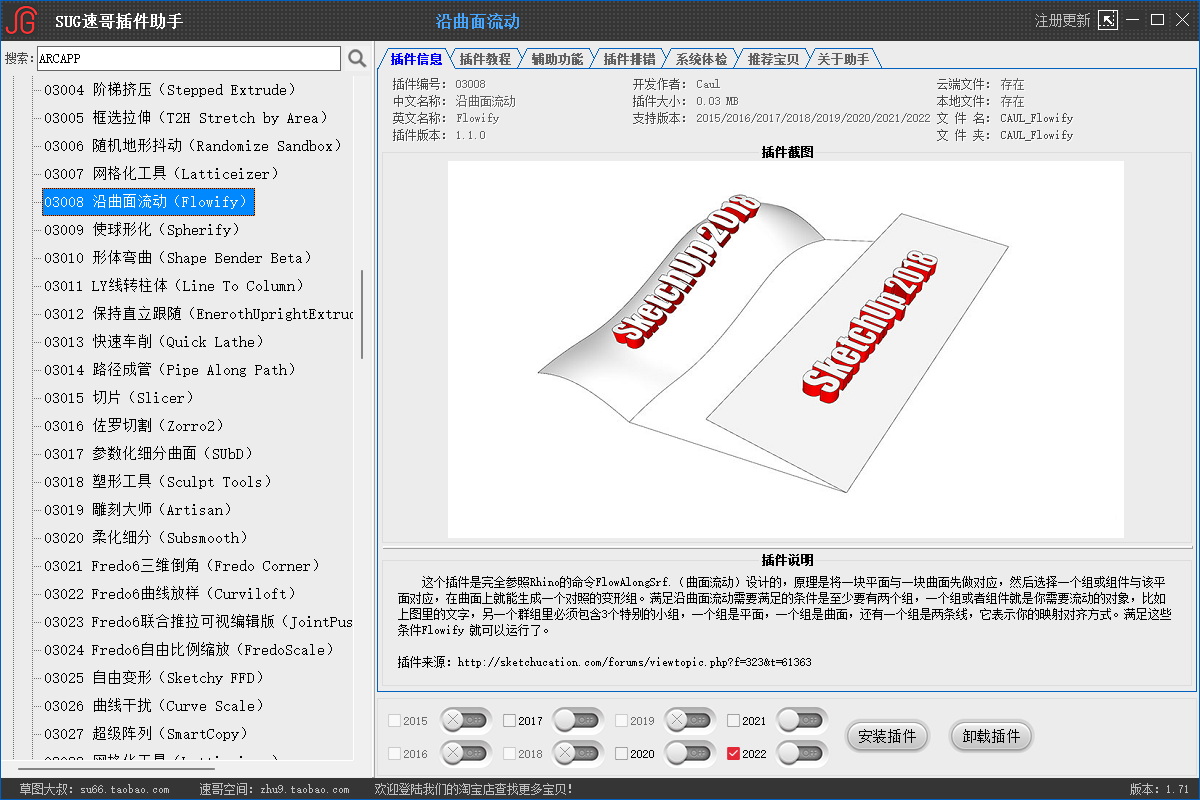
Task: Switch to compact window mode icon
Action: [x=1107, y=20]
